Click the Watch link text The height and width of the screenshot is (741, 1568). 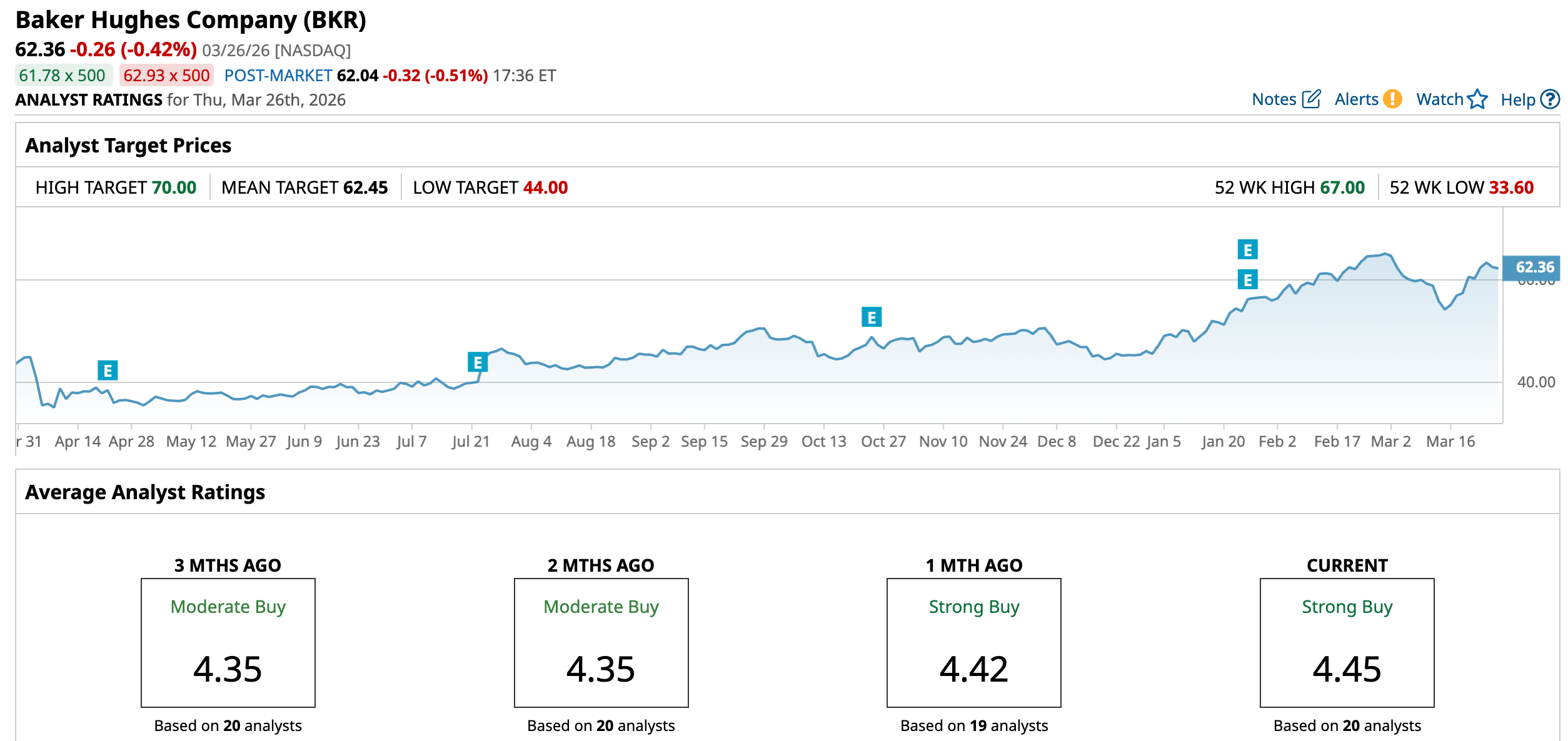tap(1439, 99)
